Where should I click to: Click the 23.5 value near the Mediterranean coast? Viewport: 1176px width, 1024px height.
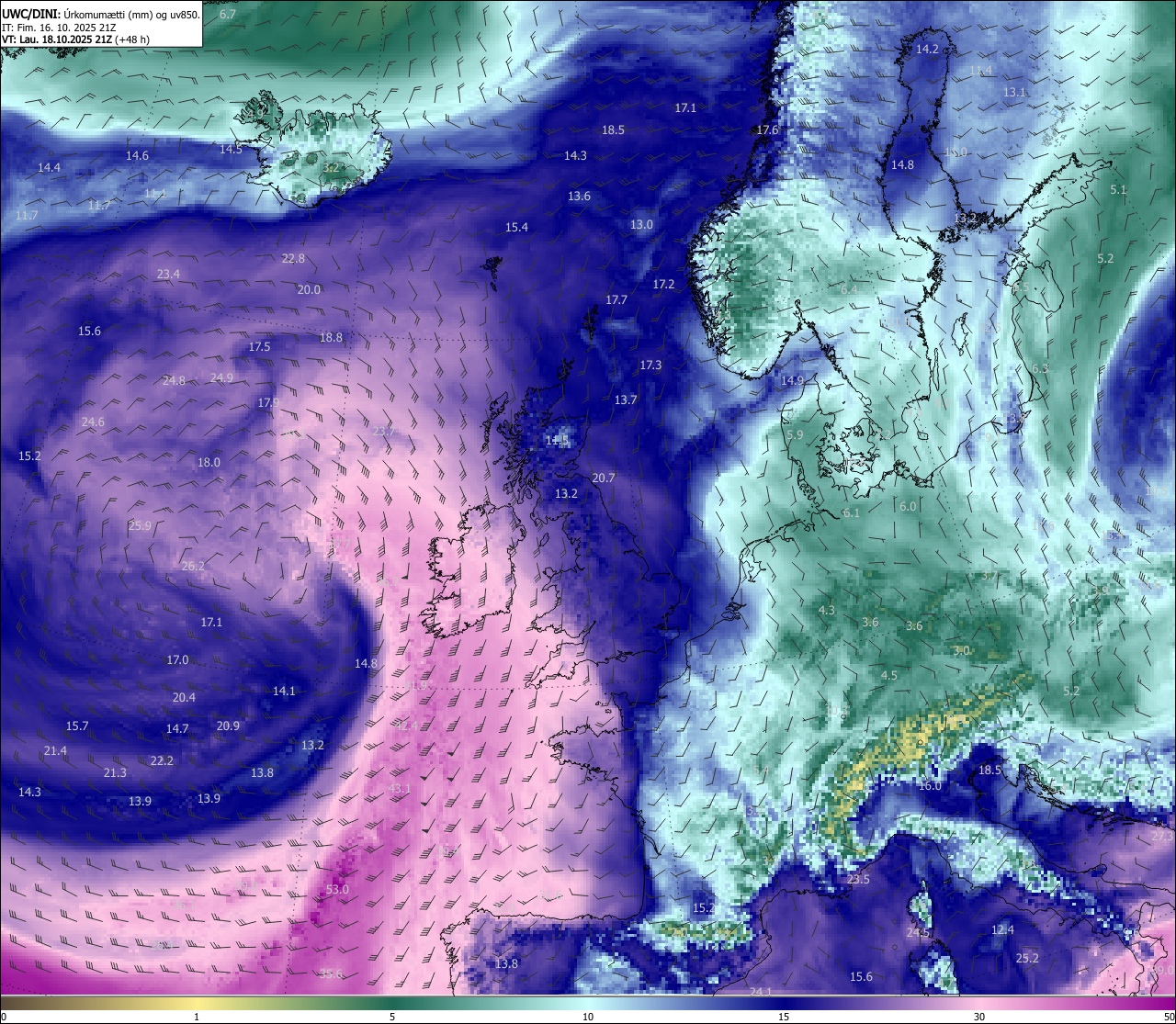pyautogui.click(x=858, y=879)
